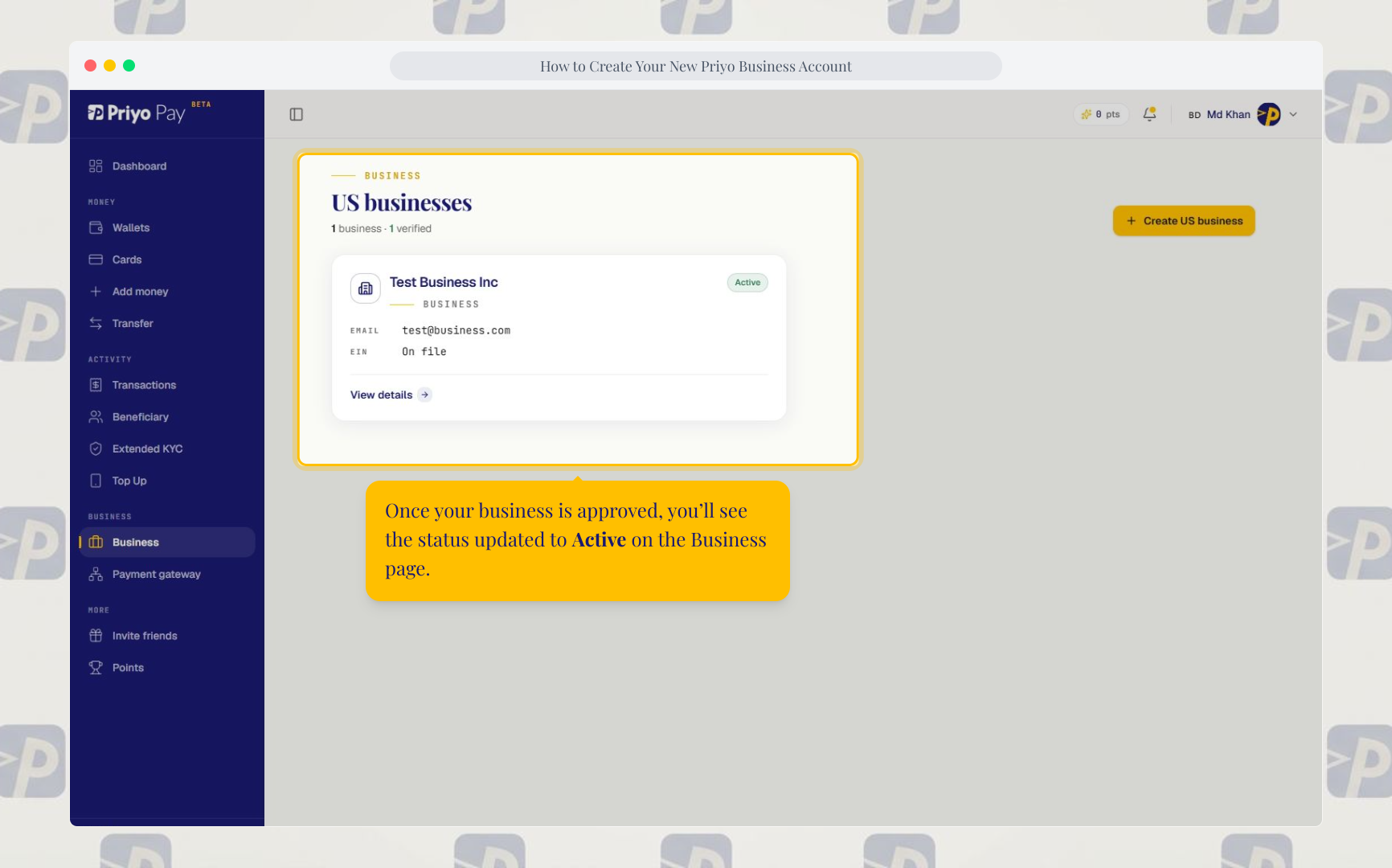Image resolution: width=1392 pixels, height=868 pixels.
Task: Open Payment gateway settings
Action: point(167,574)
